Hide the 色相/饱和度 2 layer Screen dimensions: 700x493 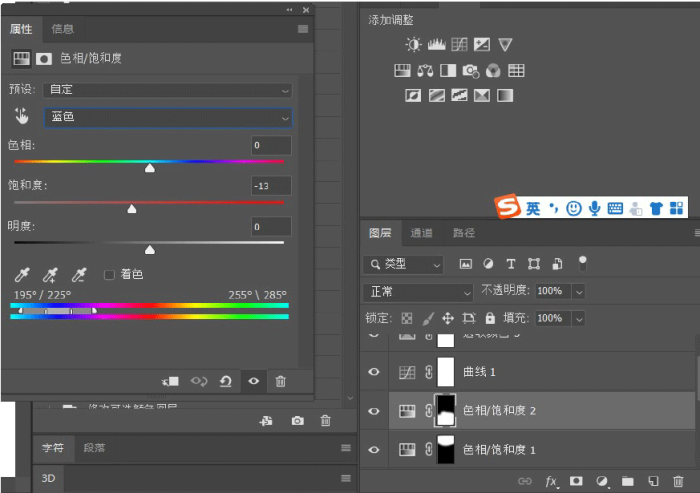(374, 411)
